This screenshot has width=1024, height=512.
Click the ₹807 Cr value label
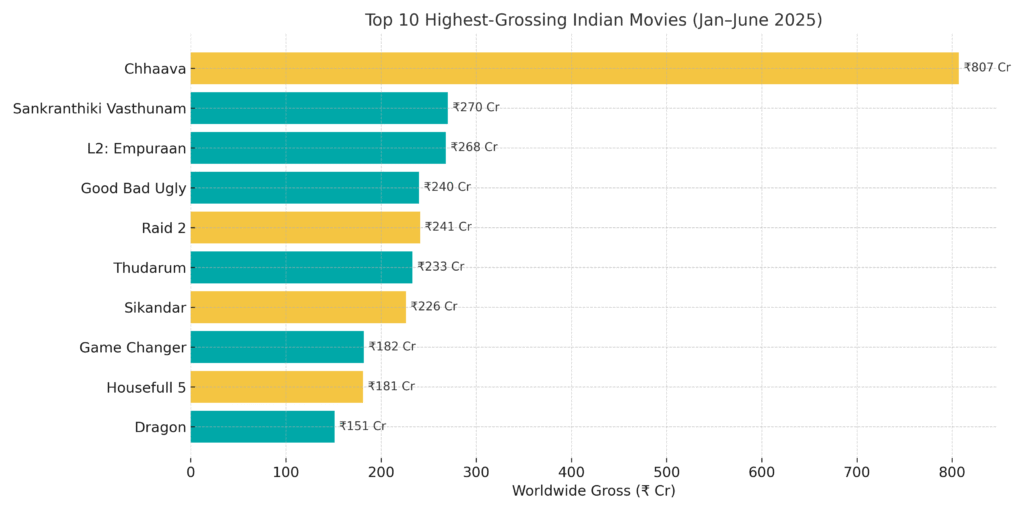pyautogui.click(x=987, y=67)
